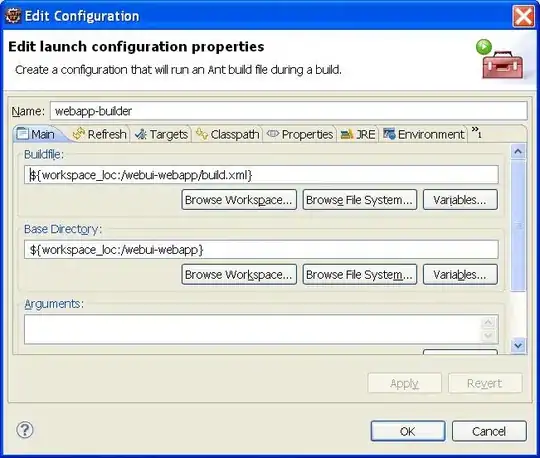
Task: Click the Base Directory path field
Action: click(261, 249)
